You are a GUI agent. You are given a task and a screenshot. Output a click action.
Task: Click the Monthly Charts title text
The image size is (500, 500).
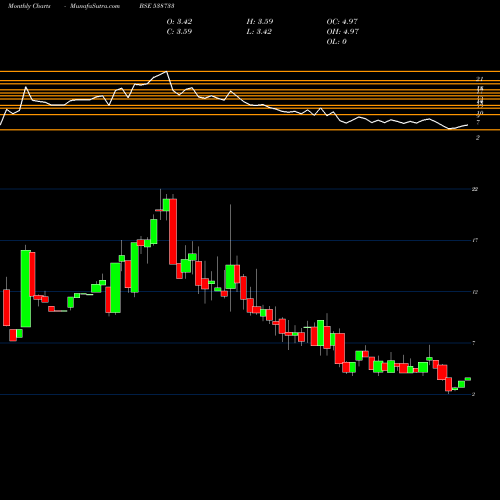click(29, 6)
